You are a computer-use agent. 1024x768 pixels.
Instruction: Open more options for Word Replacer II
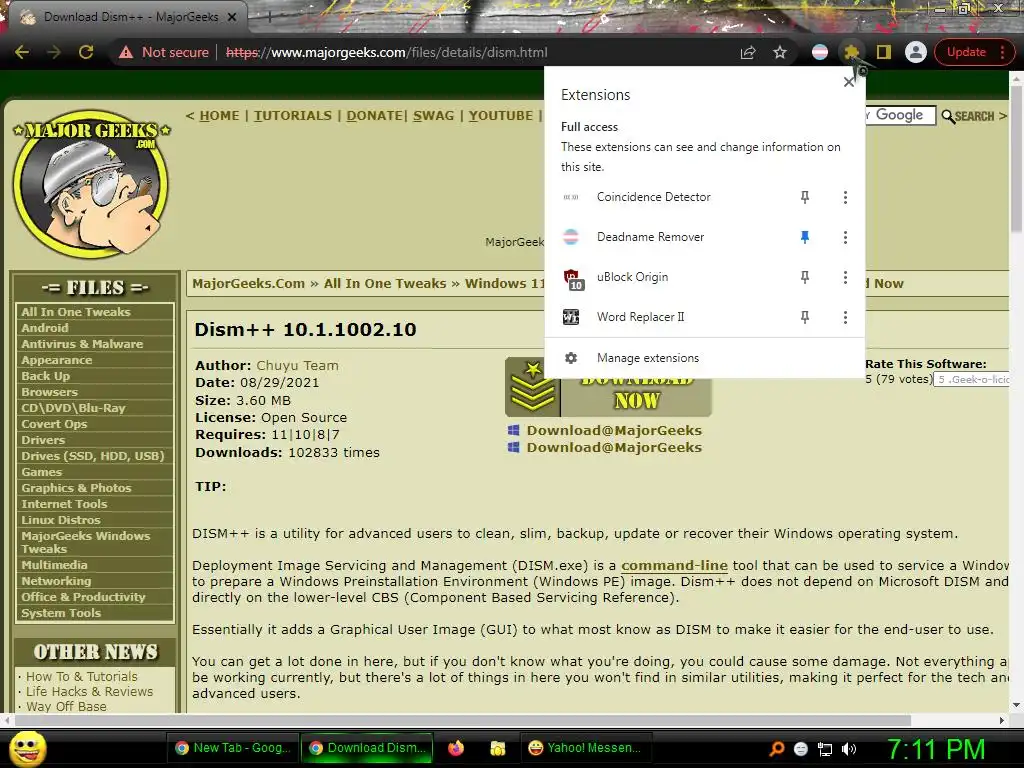845,317
